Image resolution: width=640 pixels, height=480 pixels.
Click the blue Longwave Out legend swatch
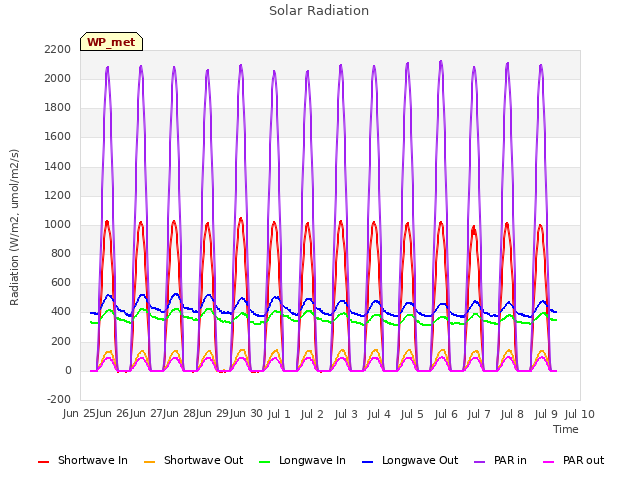pyautogui.click(x=367, y=462)
